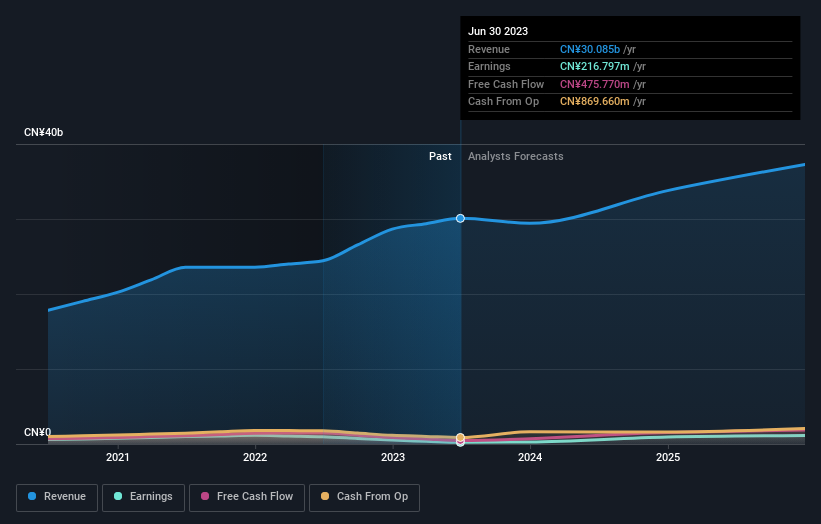
Task: Click the CN¥216.797m earnings value
Action: pyautogui.click(x=595, y=66)
